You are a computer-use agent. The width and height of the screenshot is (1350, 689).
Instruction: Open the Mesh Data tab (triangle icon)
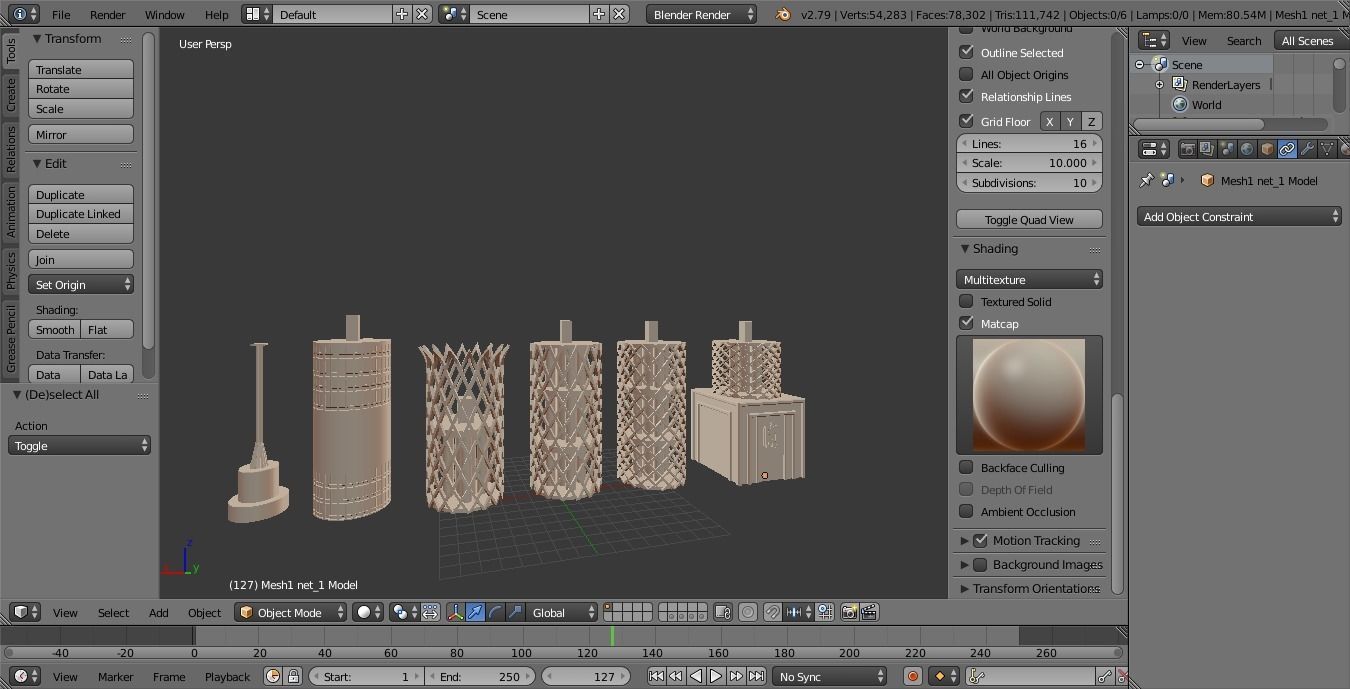click(1327, 149)
